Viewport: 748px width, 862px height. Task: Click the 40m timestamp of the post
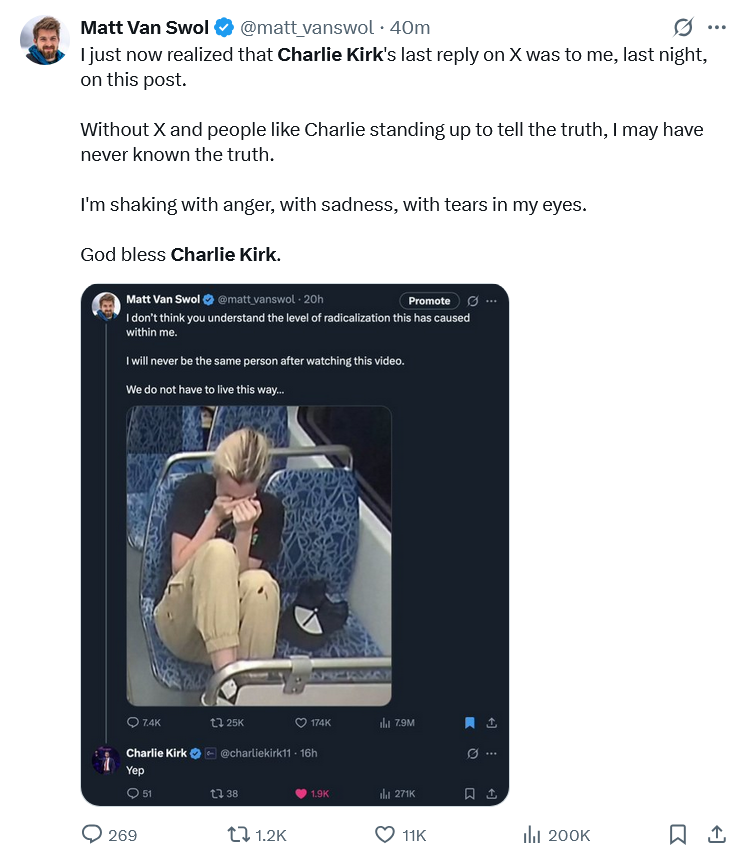(411, 28)
